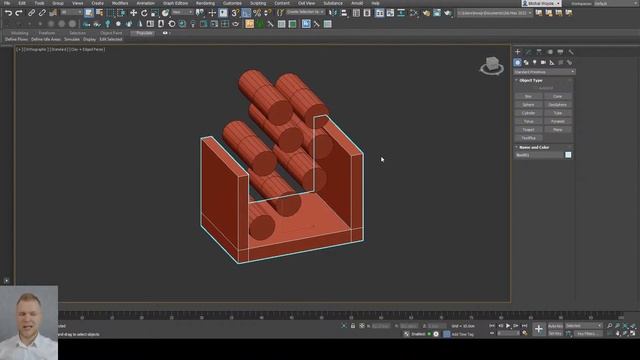640x360 pixels.
Task: Click the Play Animation button
Action: [508, 326]
